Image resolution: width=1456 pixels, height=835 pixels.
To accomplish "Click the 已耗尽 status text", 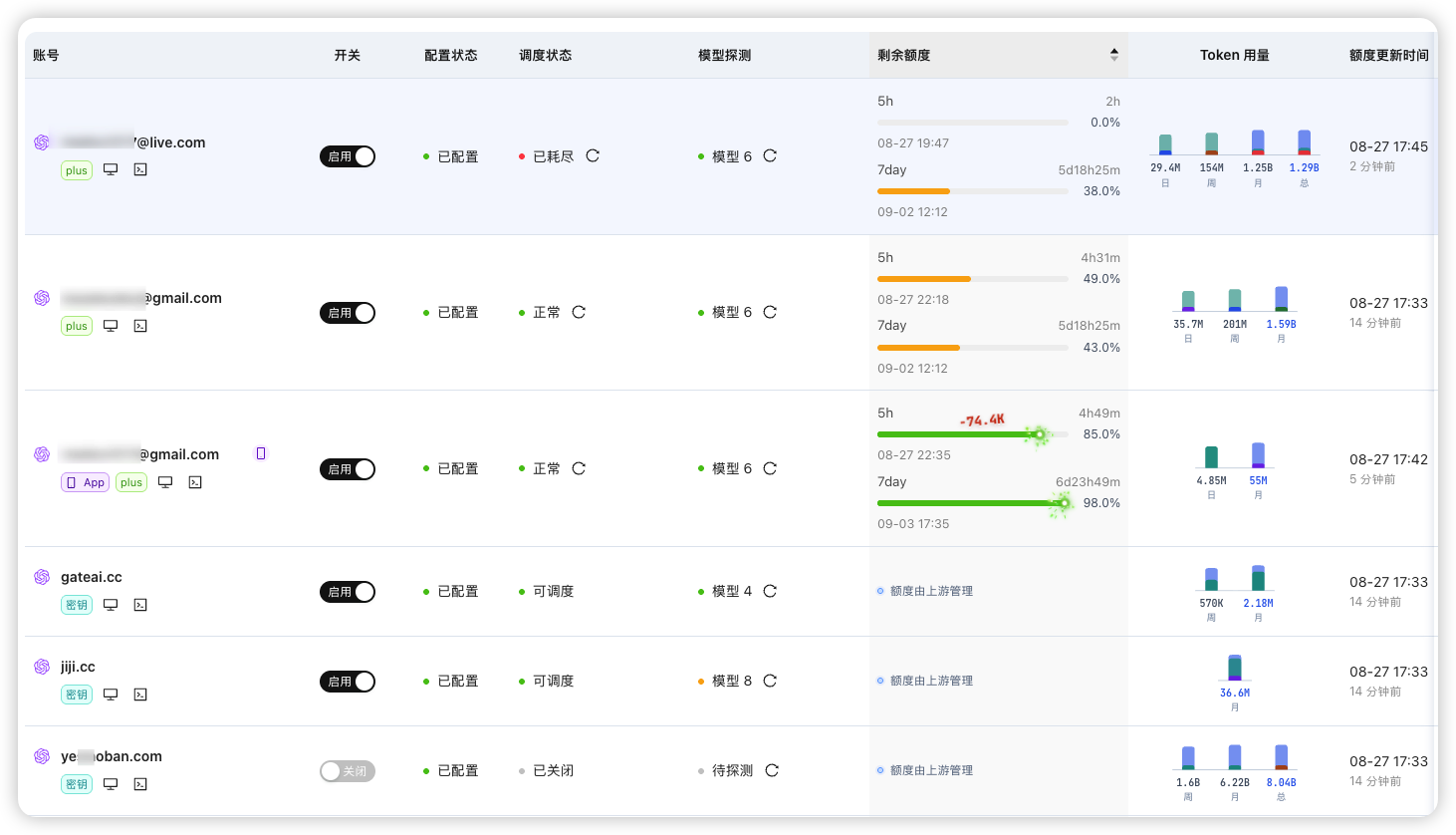I will [x=554, y=156].
